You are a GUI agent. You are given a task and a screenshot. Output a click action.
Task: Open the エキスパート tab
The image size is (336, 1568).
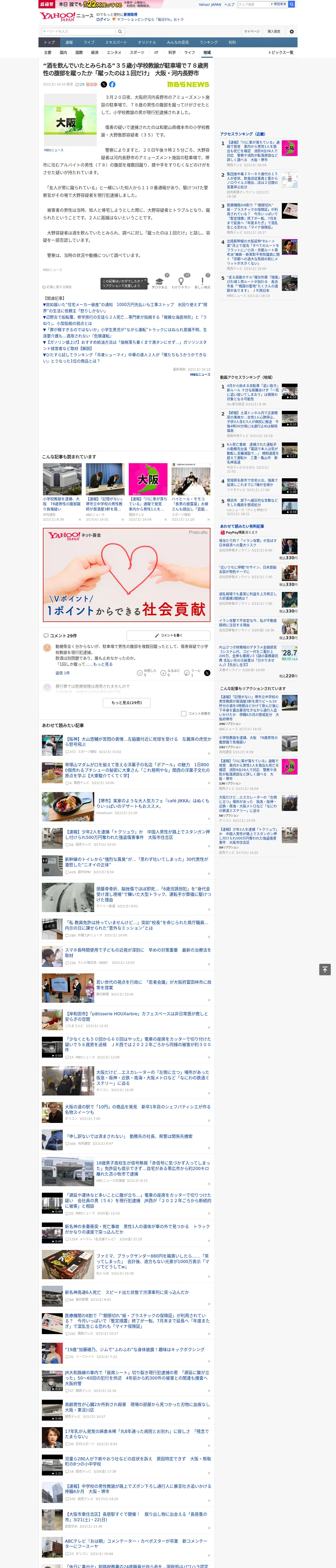point(116,43)
